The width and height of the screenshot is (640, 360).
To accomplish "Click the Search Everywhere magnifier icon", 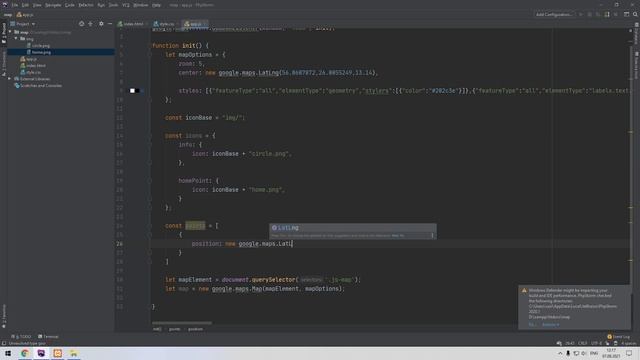I will coord(635,14).
